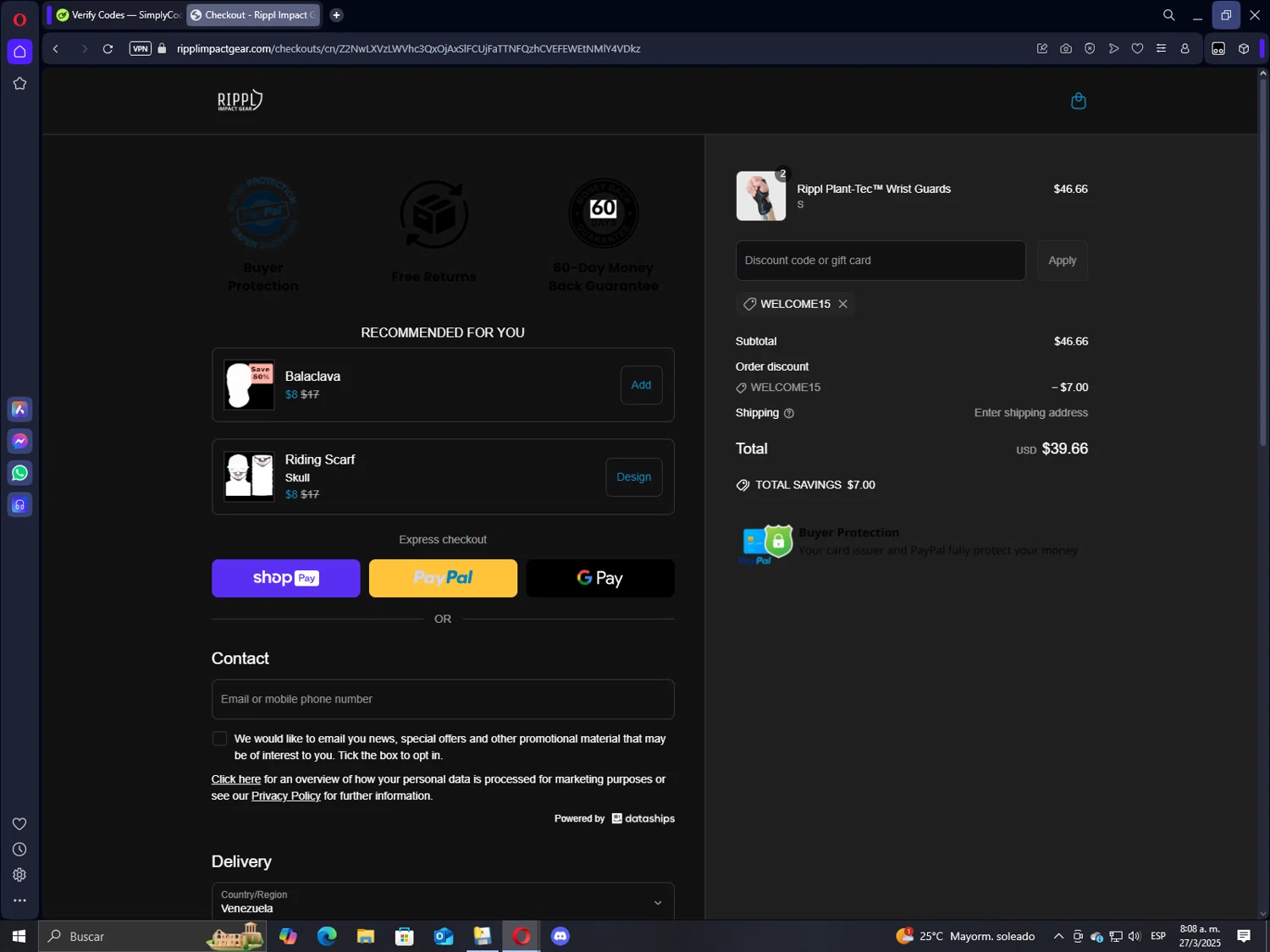Open the Opera start page home icon
The height and width of the screenshot is (952, 1270).
click(x=19, y=52)
